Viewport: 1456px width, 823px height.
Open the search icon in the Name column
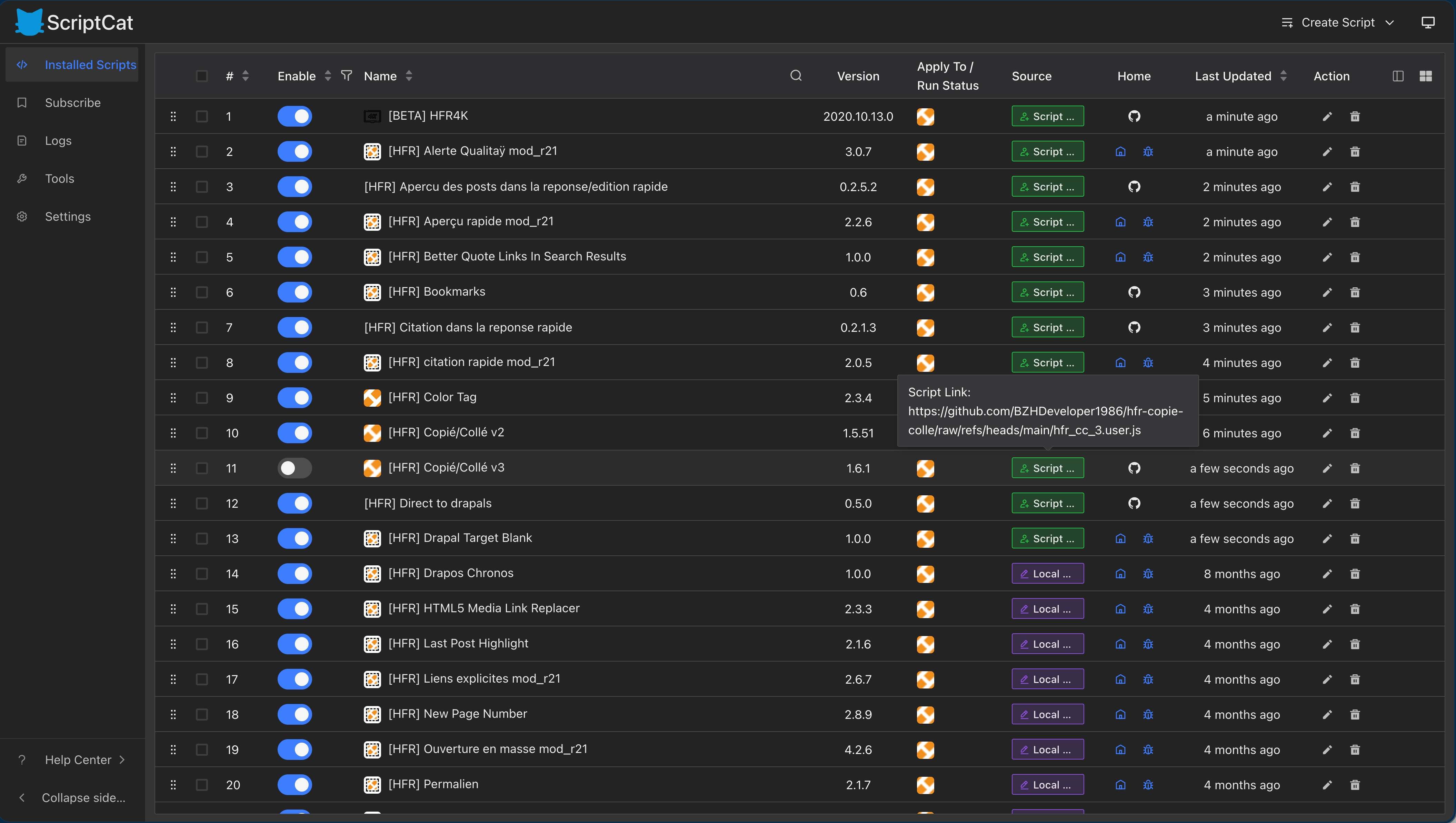[x=796, y=76]
